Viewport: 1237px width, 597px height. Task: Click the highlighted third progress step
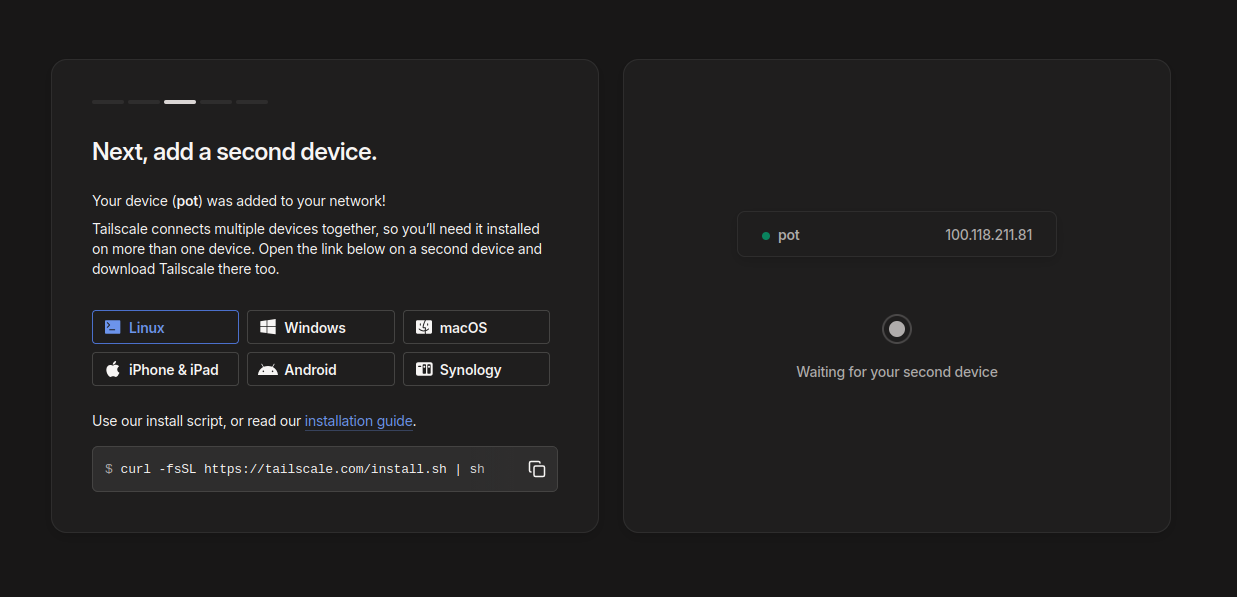(x=179, y=101)
